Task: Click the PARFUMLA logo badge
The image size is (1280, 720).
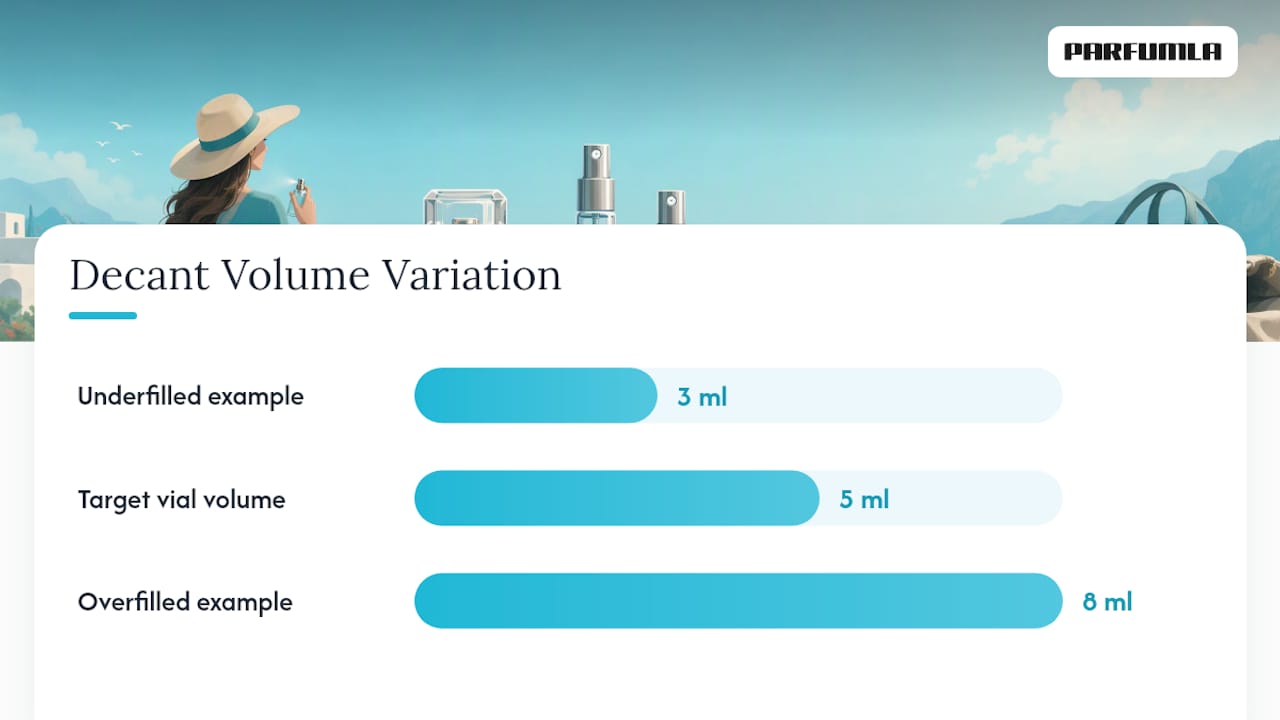Action: [x=1142, y=52]
